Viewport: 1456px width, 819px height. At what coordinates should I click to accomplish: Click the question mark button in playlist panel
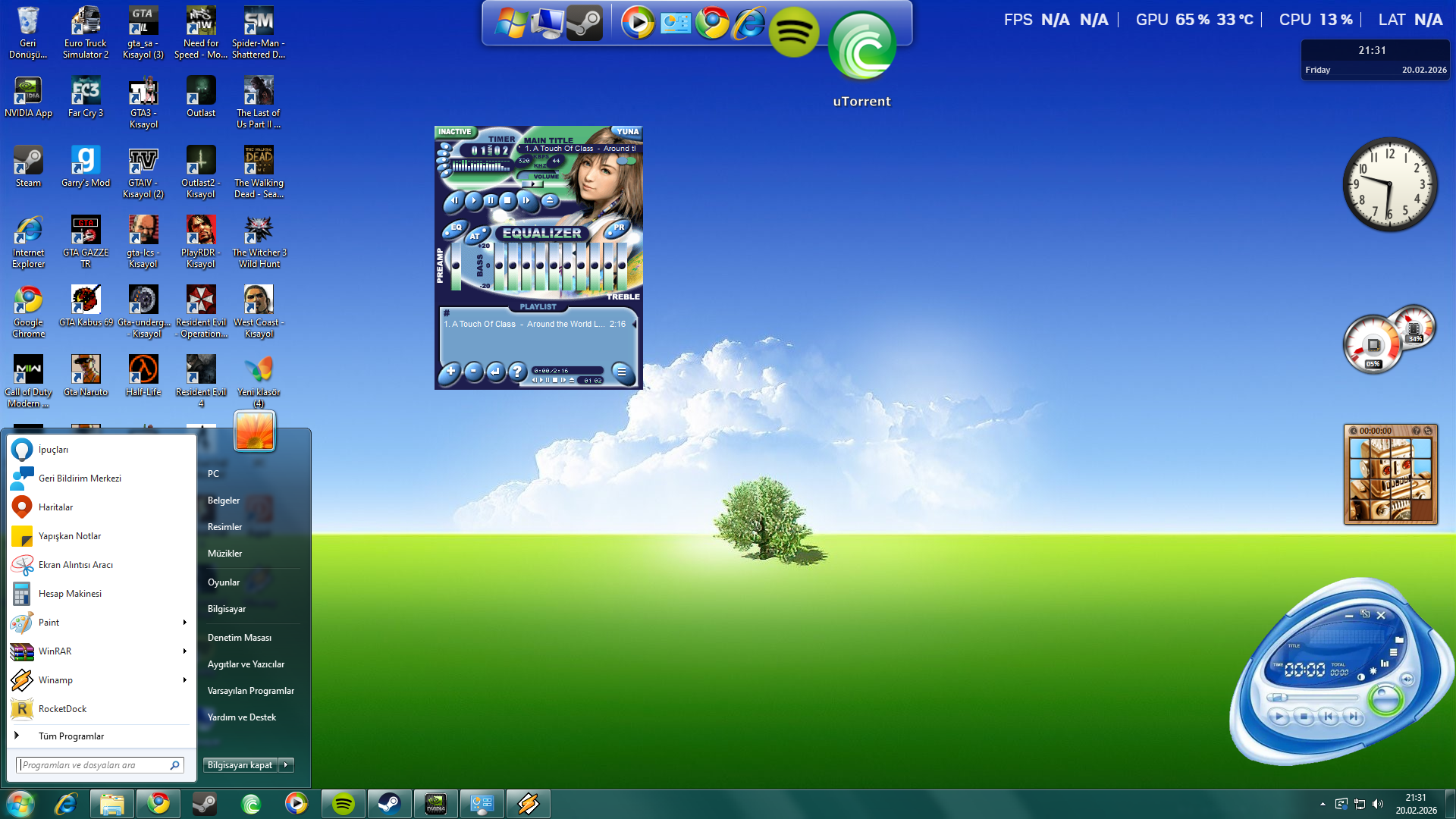coord(517,372)
